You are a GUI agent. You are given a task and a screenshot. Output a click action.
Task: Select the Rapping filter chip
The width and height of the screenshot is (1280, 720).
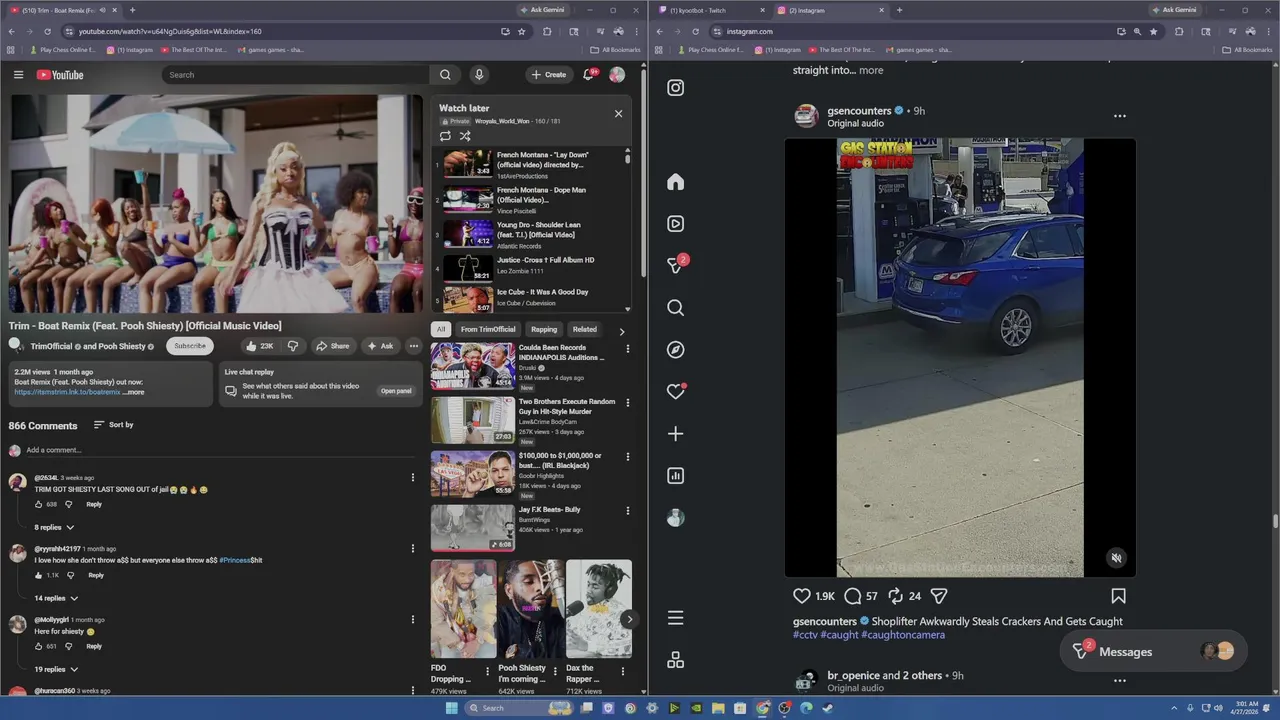[544, 329]
